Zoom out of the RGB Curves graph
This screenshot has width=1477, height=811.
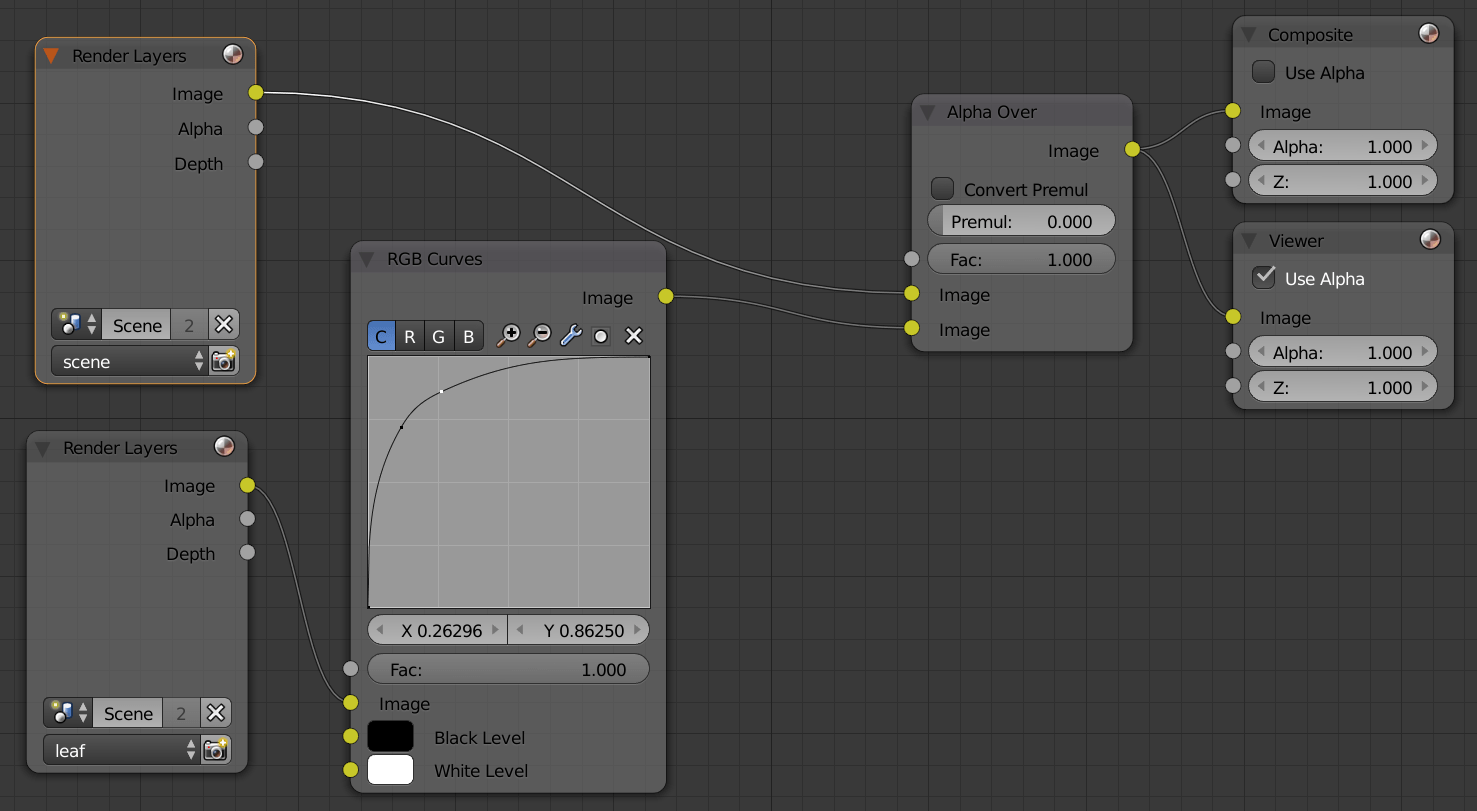[x=538, y=335]
